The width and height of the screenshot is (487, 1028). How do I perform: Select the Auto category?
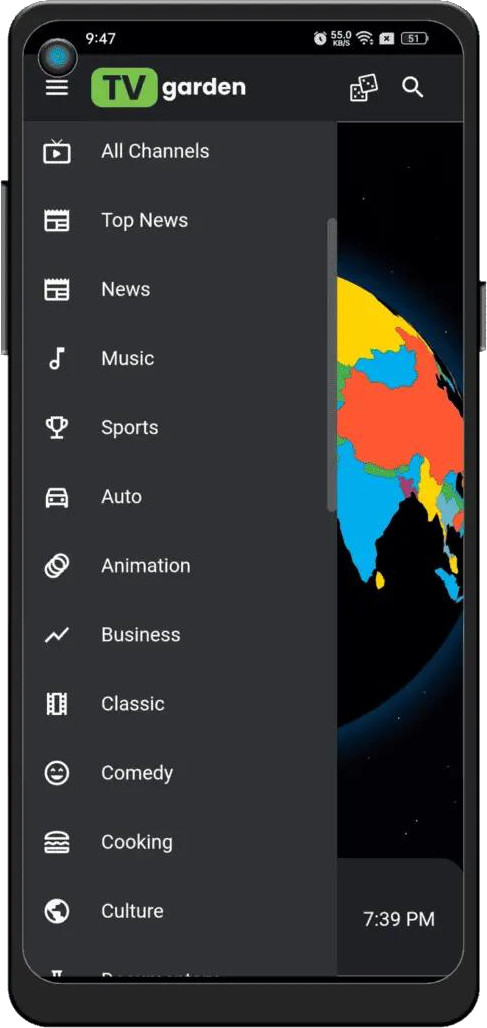180,497
